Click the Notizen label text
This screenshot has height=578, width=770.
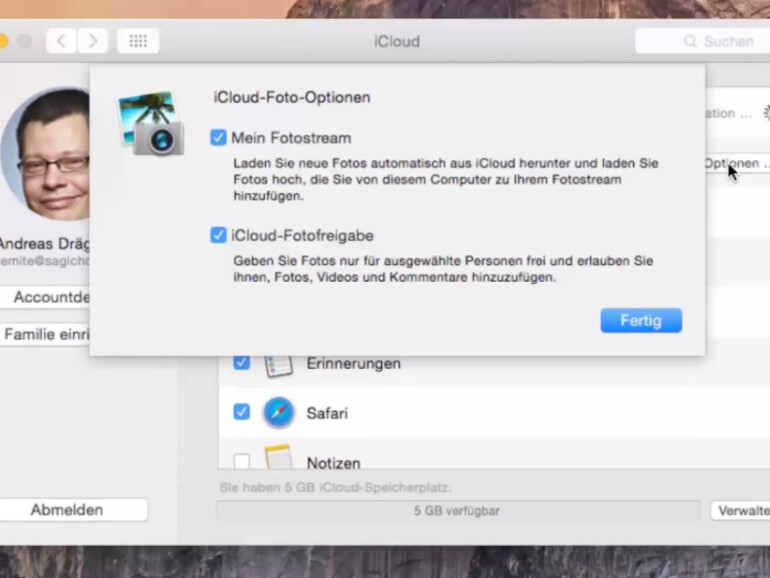point(333,463)
